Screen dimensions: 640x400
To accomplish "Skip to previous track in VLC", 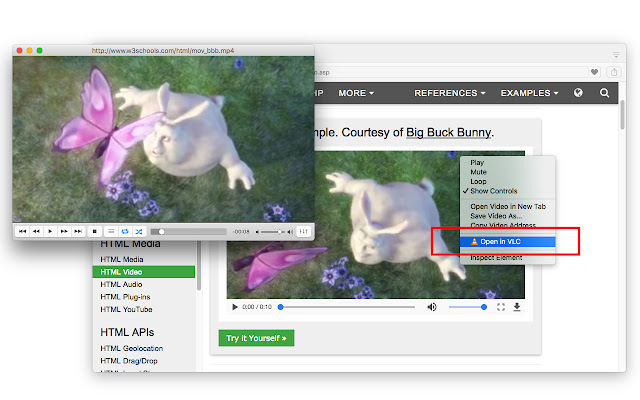I will [x=21, y=231].
